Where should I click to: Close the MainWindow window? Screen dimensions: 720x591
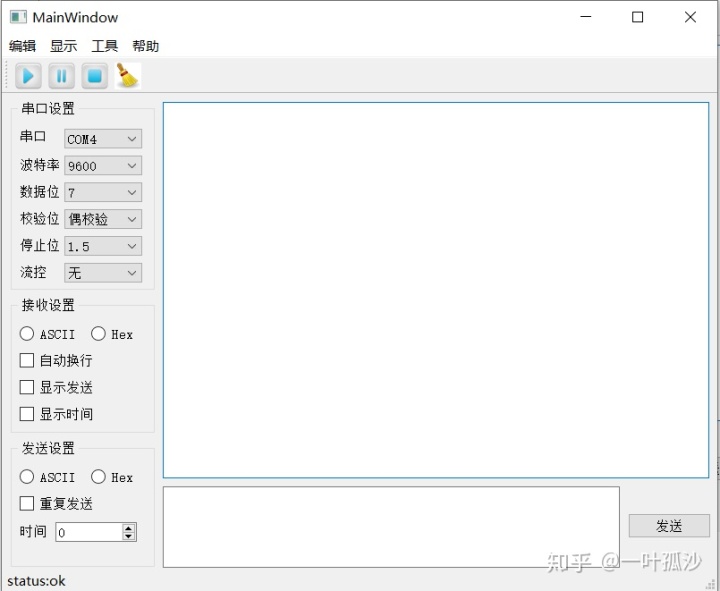click(690, 17)
